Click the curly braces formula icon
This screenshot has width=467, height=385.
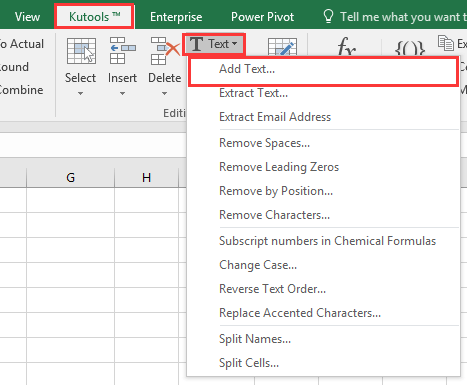coord(410,49)
